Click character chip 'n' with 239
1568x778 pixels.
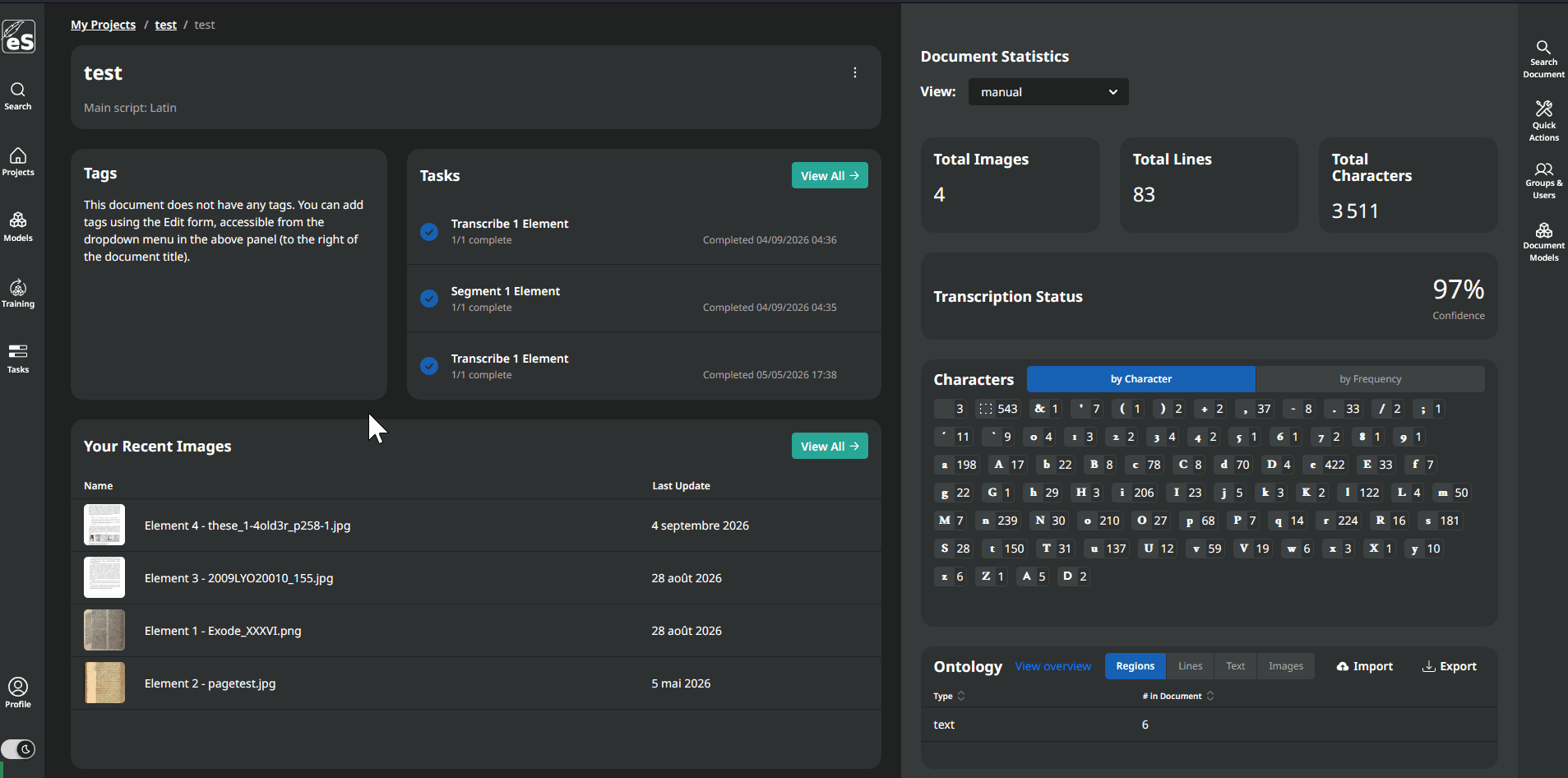point(999,521)
